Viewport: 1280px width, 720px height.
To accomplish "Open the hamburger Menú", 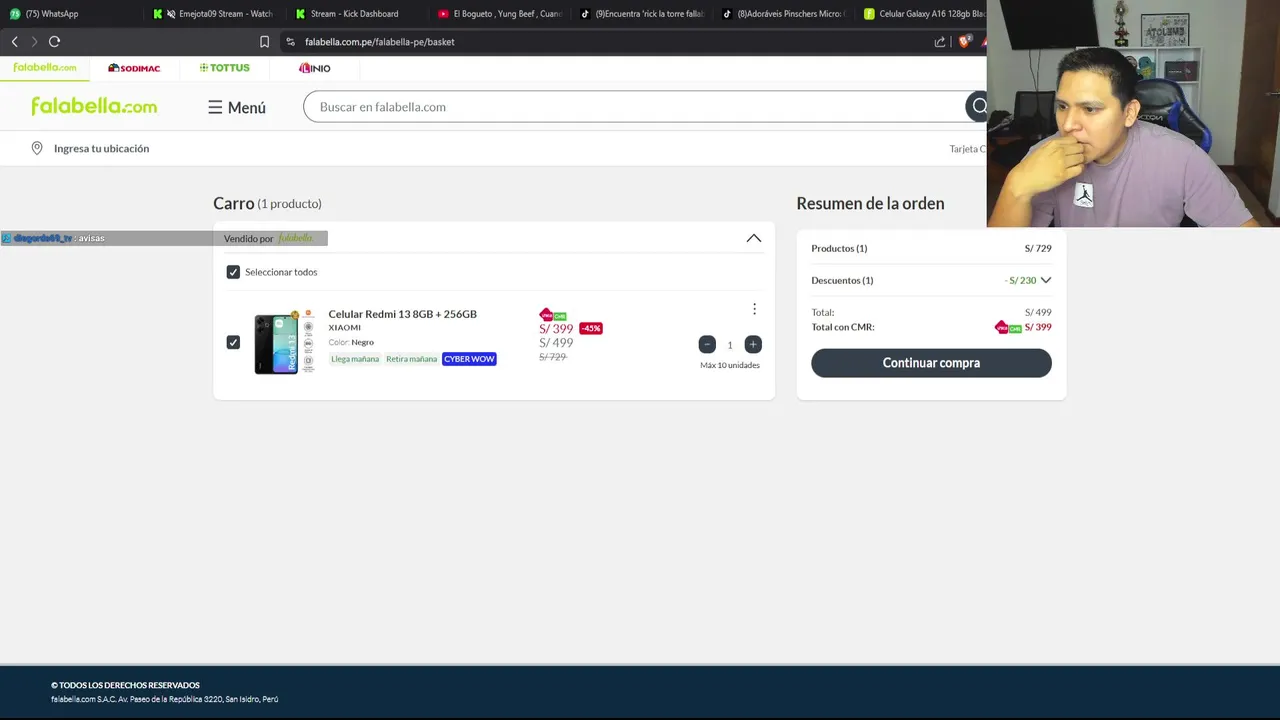I will tap(237, 107).
